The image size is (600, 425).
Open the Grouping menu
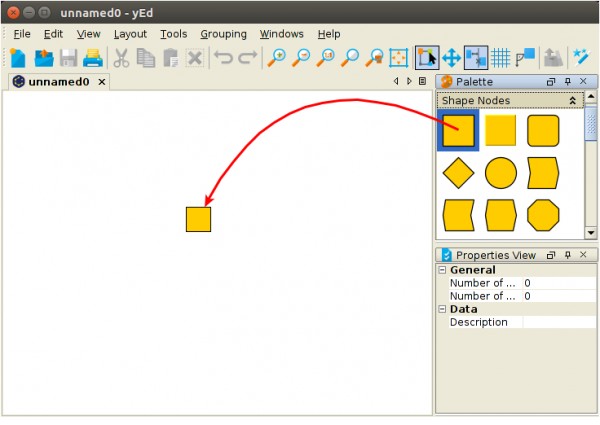click(223, 34)
